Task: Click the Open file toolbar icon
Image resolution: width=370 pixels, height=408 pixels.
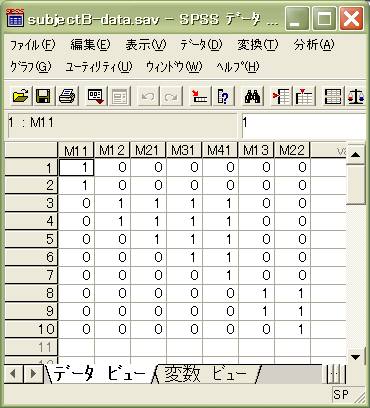Action: pyautogui.click(x=20, y=97)
